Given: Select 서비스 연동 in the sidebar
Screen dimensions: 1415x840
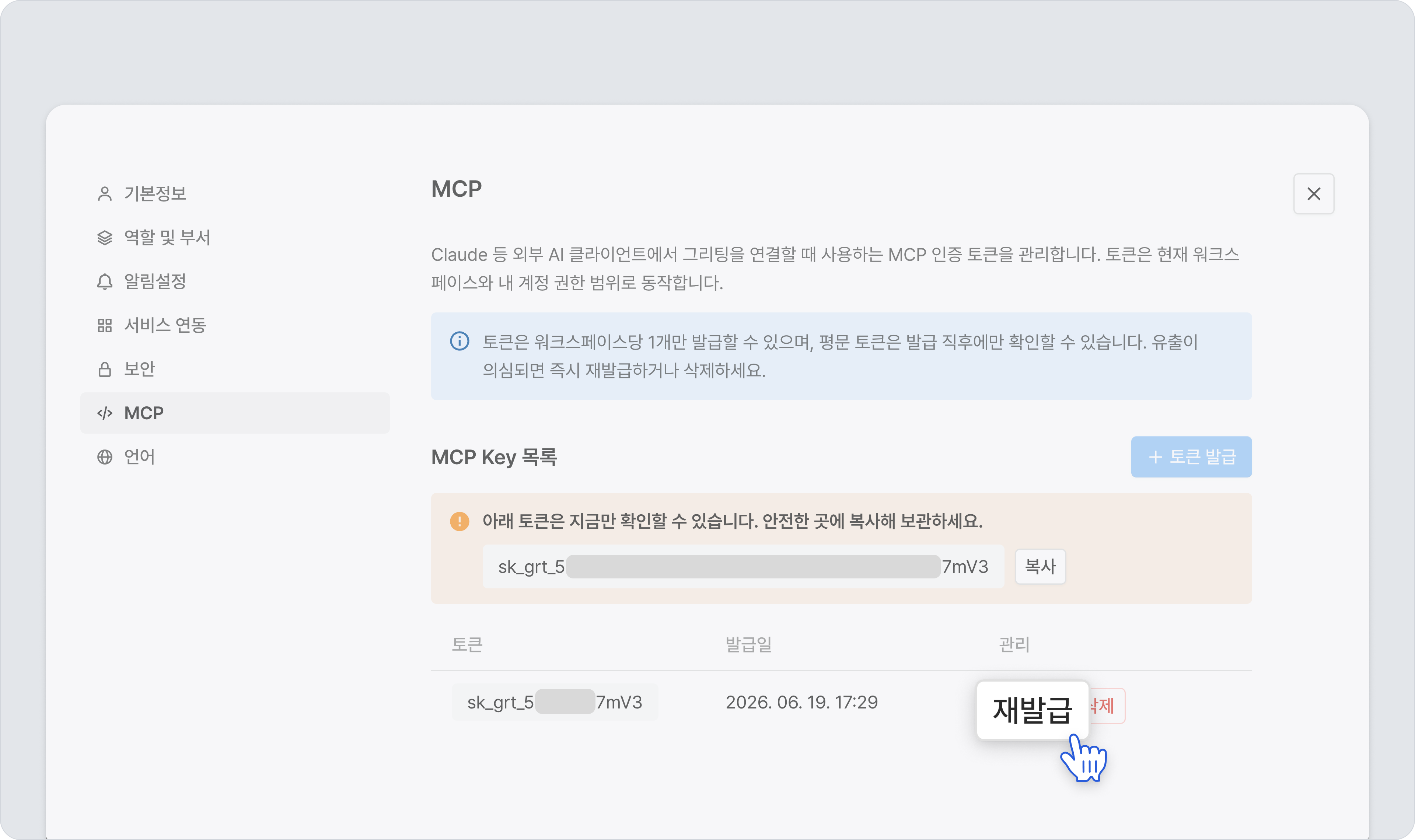Looking at the screenshot, I should (x=235, y=325).
